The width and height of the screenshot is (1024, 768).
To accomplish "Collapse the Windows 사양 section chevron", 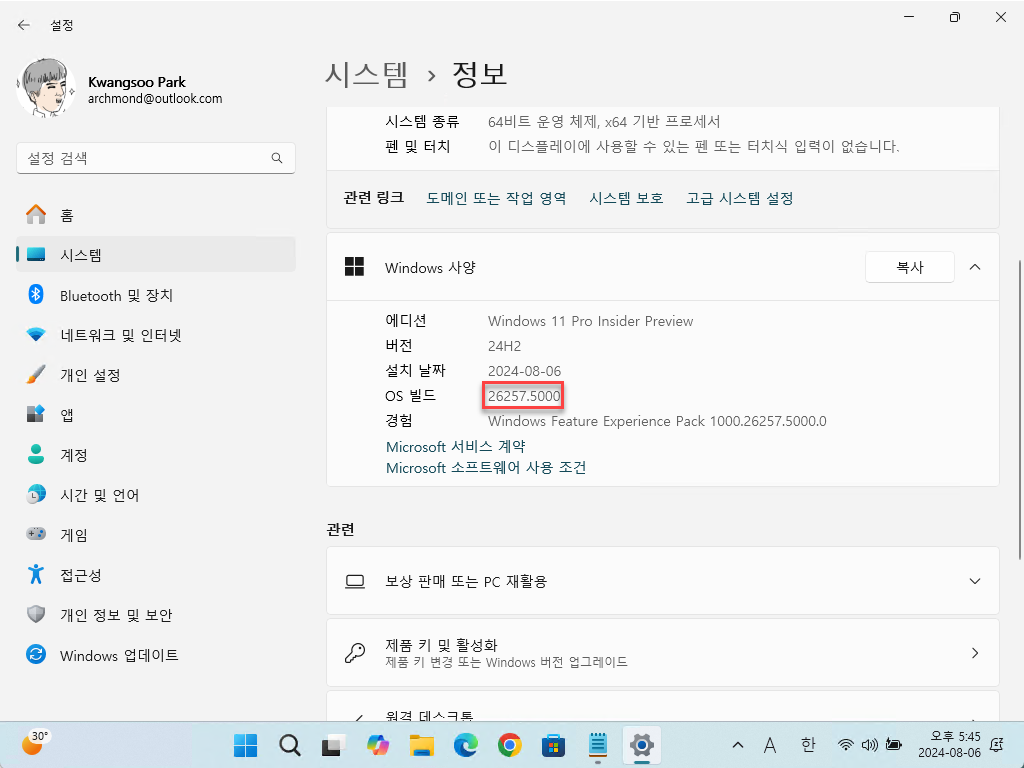I will tap(975, 267).
